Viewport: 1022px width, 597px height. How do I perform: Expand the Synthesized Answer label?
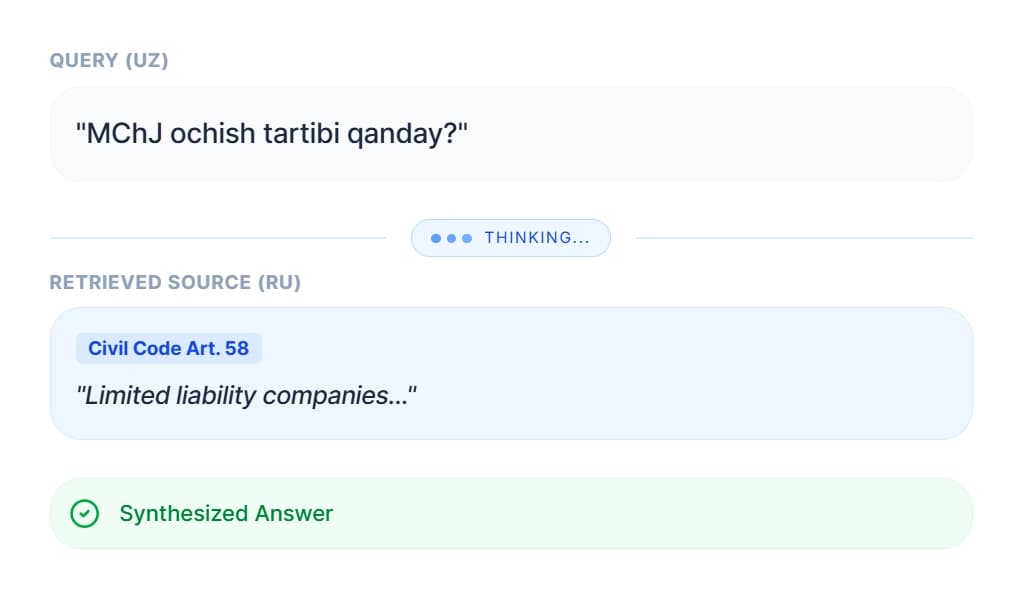(226, 514)
